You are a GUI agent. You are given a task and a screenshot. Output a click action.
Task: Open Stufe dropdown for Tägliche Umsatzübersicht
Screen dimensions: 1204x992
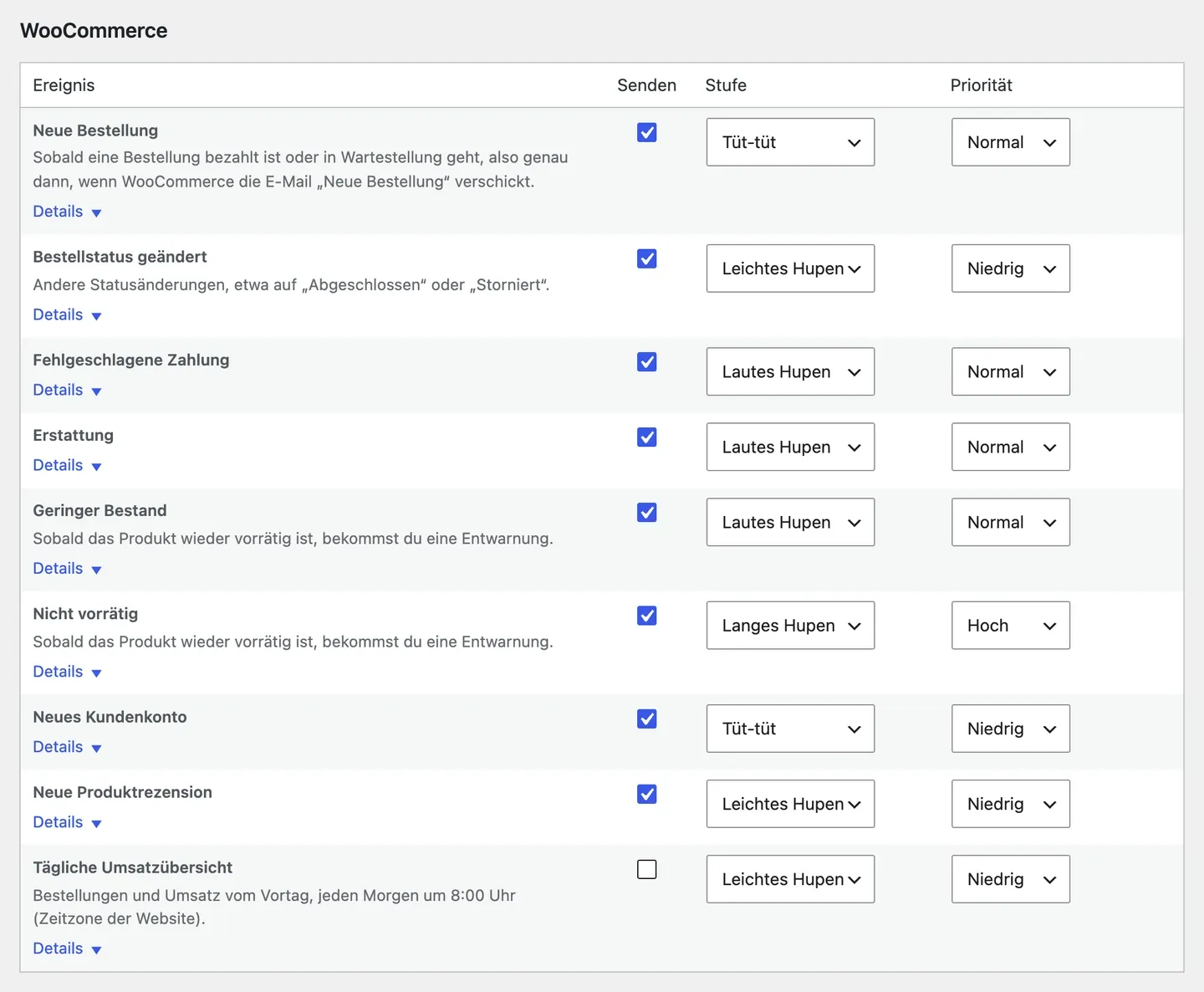click(x=790, y=879)
